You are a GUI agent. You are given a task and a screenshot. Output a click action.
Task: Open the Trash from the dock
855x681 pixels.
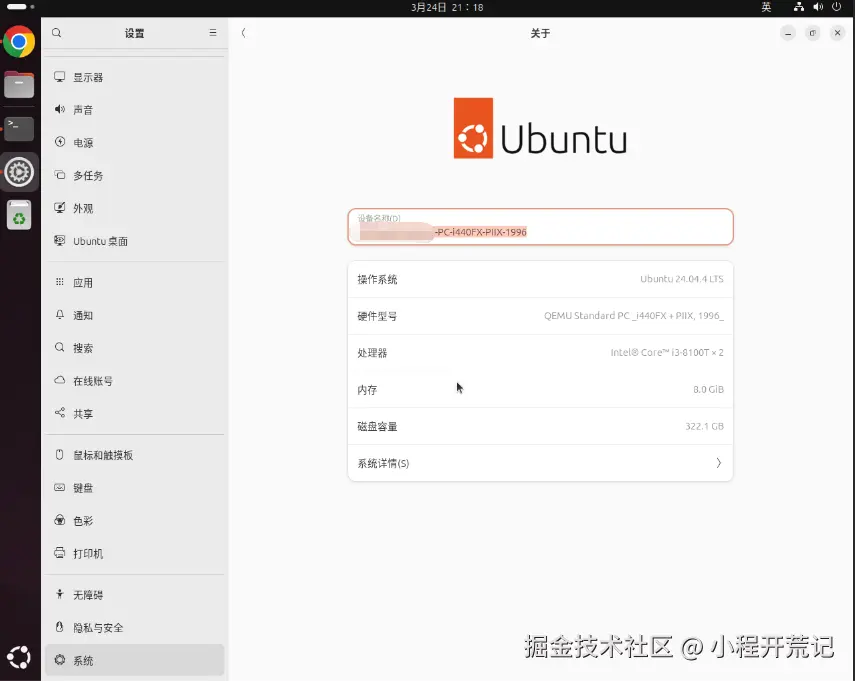point(19,215)
